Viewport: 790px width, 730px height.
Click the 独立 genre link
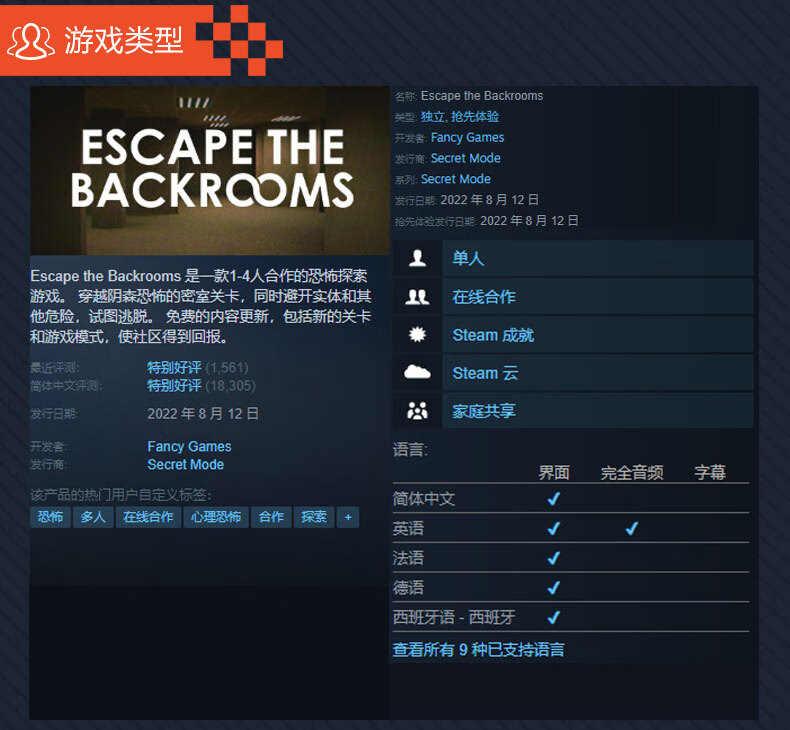click(432, 117)
